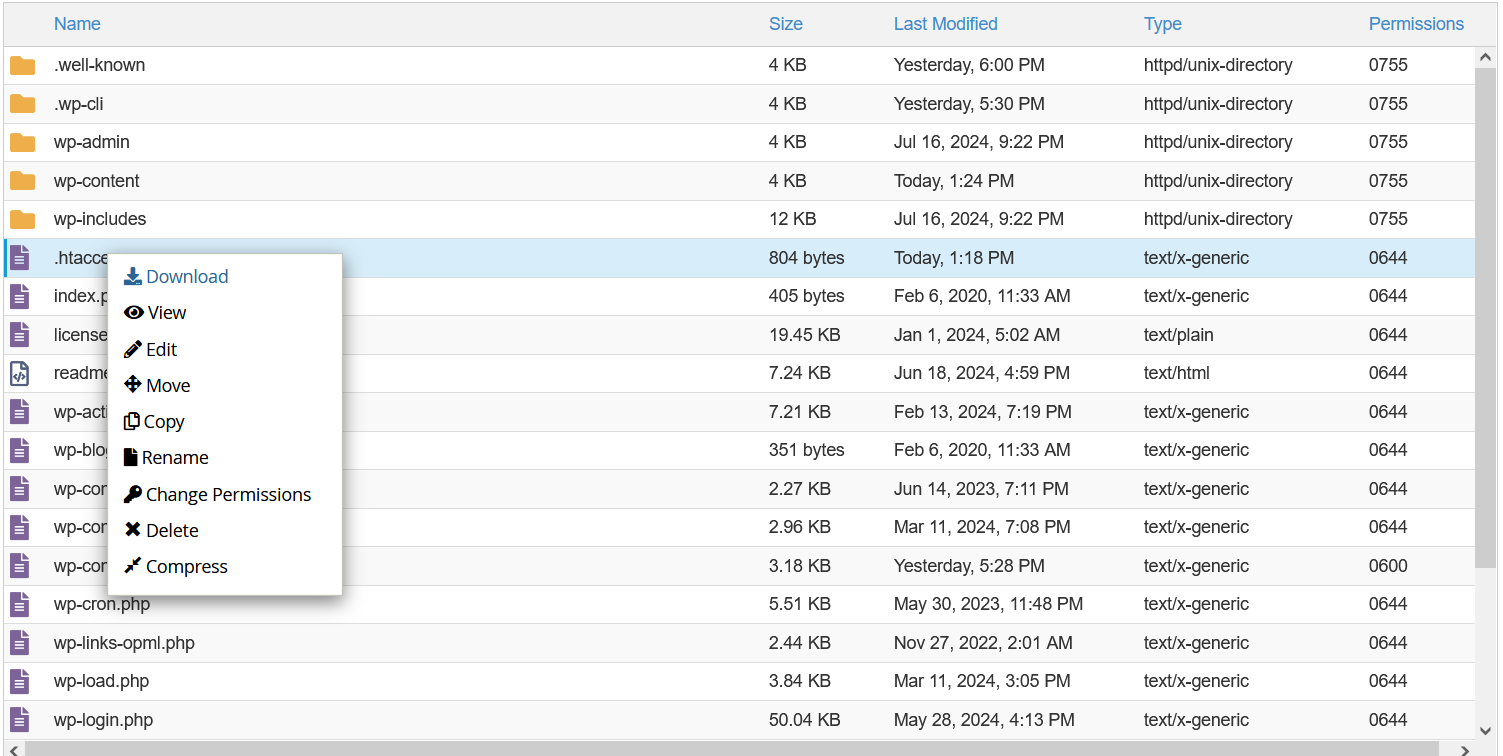Click the file icon in the 7.21 KB row
The image size is (1503, 756).
coord(20,412)
